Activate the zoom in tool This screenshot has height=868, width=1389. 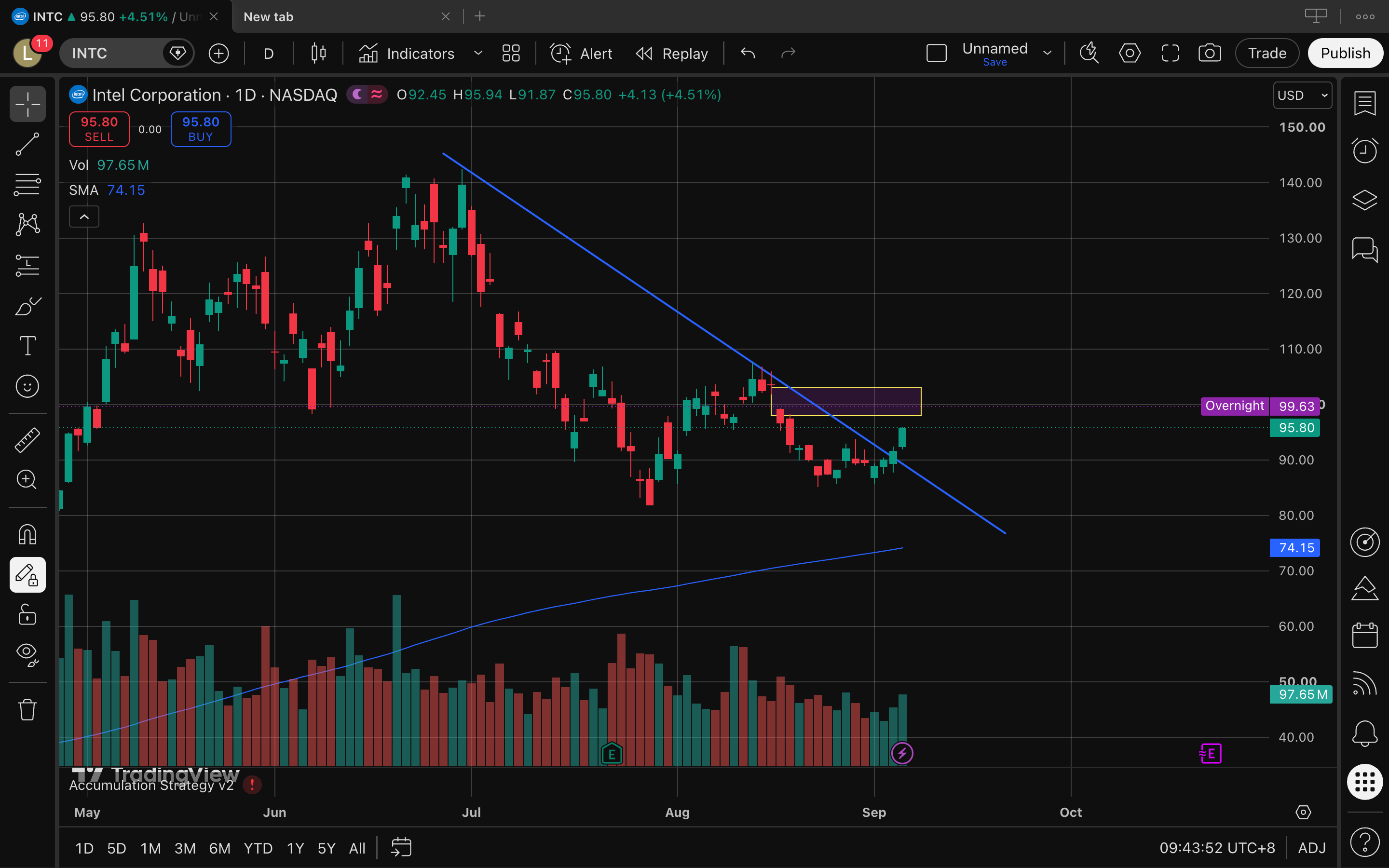point(27,479)
